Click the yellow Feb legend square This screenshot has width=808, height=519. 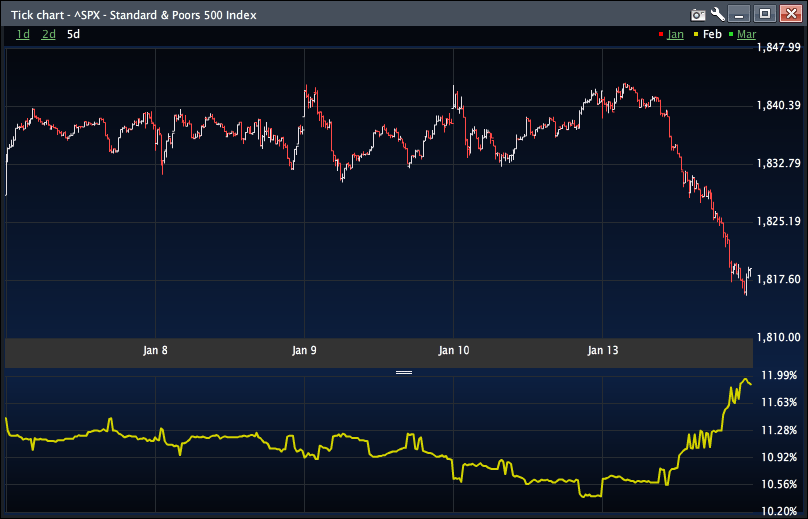696,35
